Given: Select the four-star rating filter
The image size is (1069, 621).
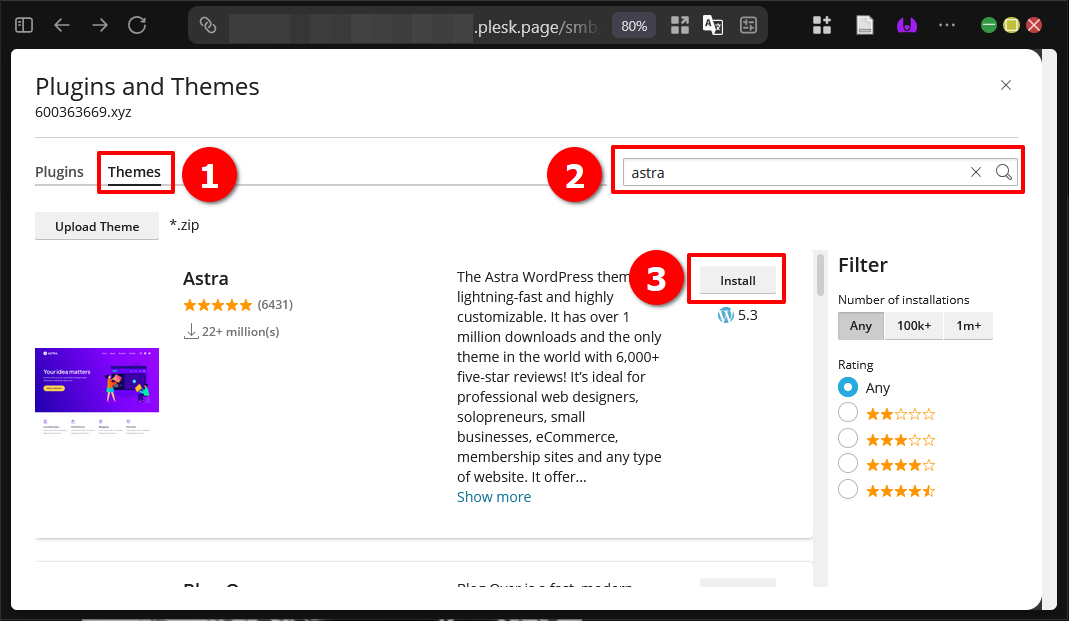Looking at the screenshot, I should [x=847, y=464].
